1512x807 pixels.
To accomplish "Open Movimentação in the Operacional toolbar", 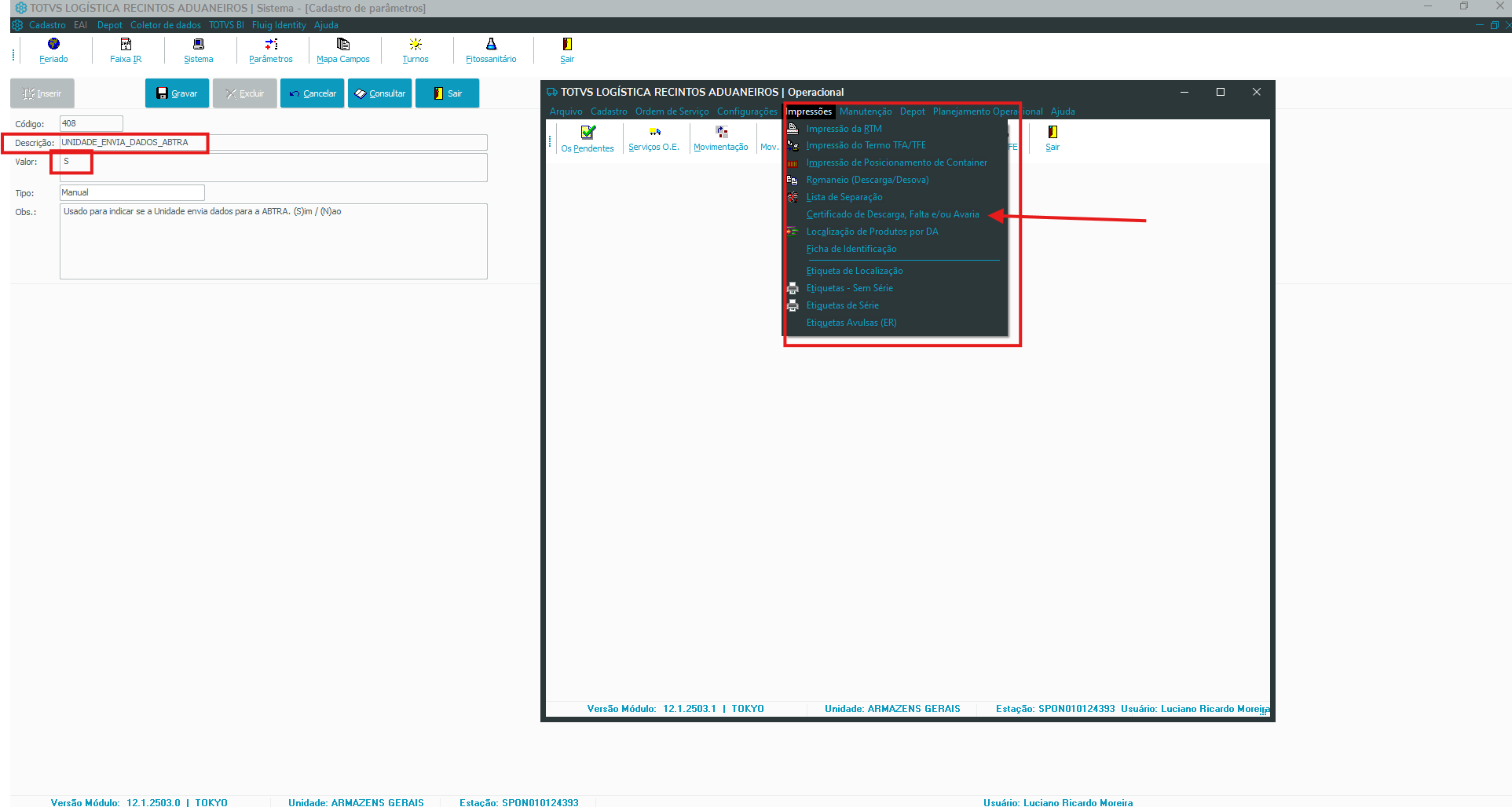I will 721,139.
